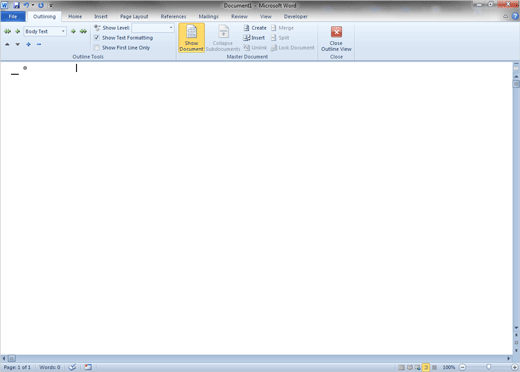Open Undo history dropdown arrow
520x372 pixels.
33,5
